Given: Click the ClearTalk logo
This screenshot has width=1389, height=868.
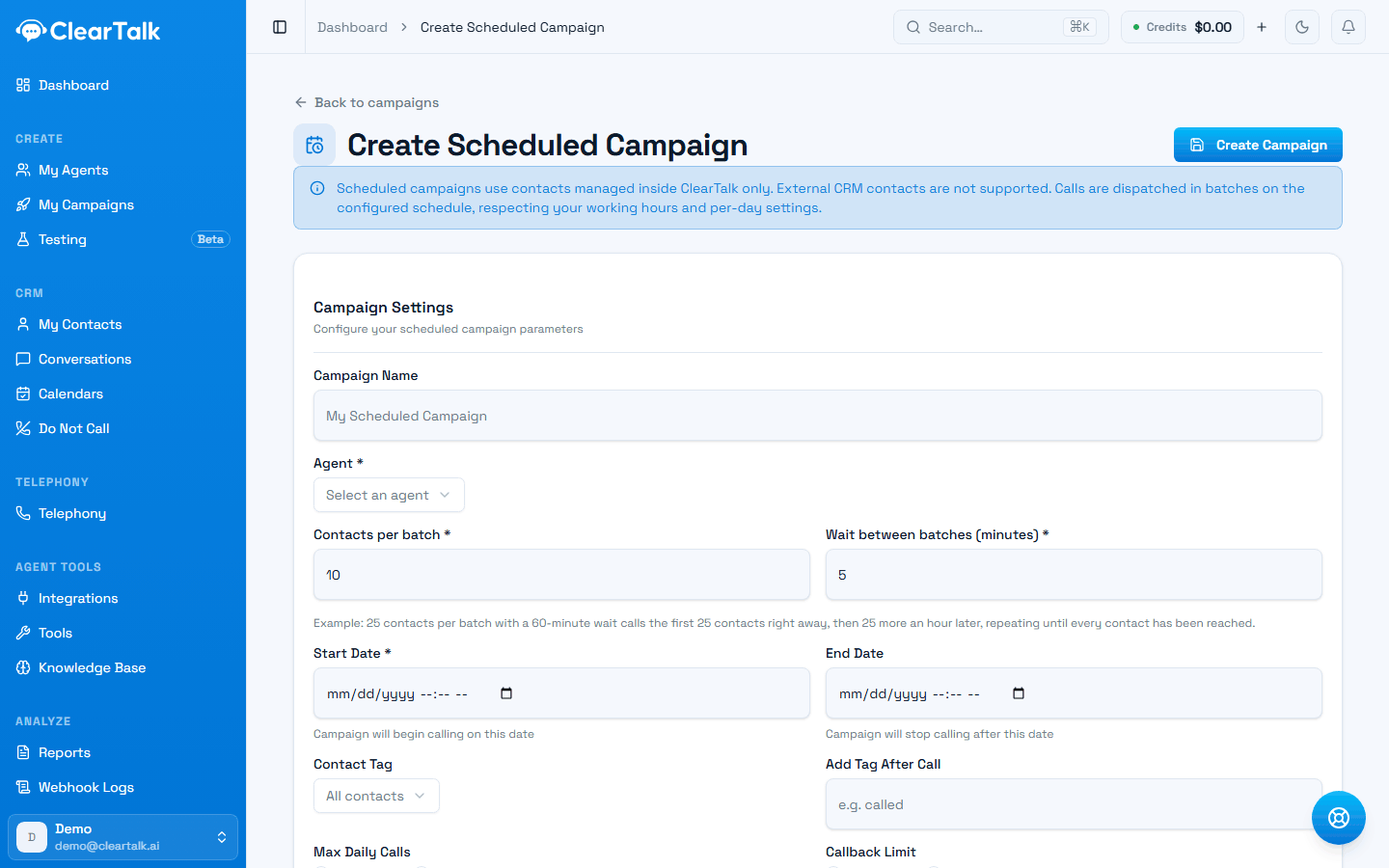Looking at the screenshot, I should (88, 31).
